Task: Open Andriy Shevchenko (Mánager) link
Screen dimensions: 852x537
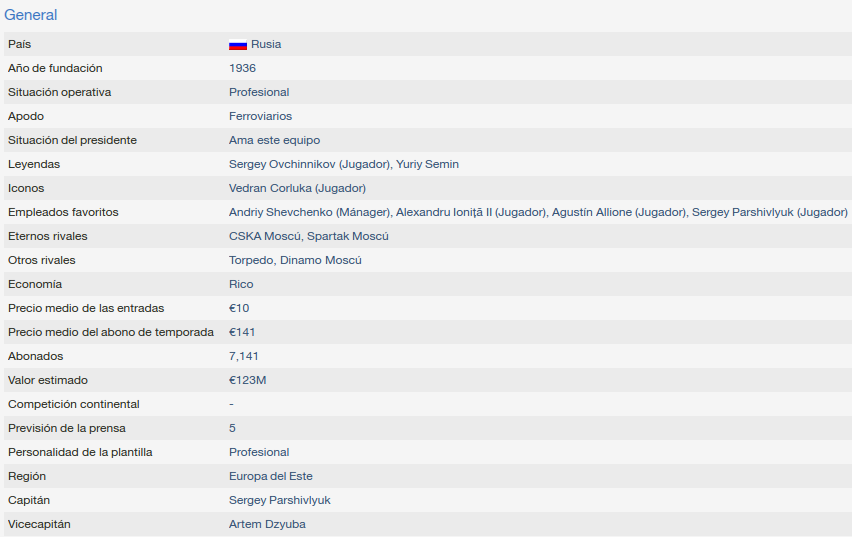Action: coord(309,212)
